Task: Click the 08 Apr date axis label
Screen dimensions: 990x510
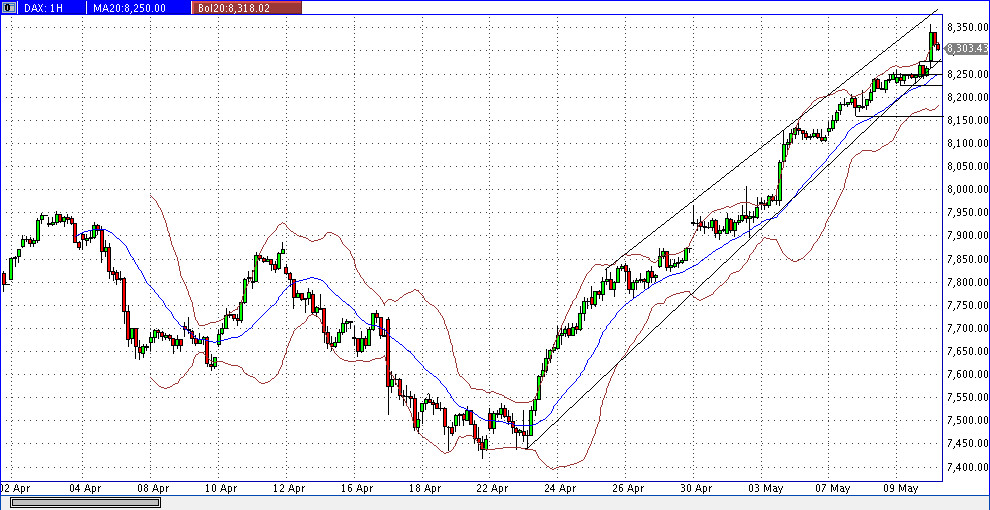Action: coord(153,488)
